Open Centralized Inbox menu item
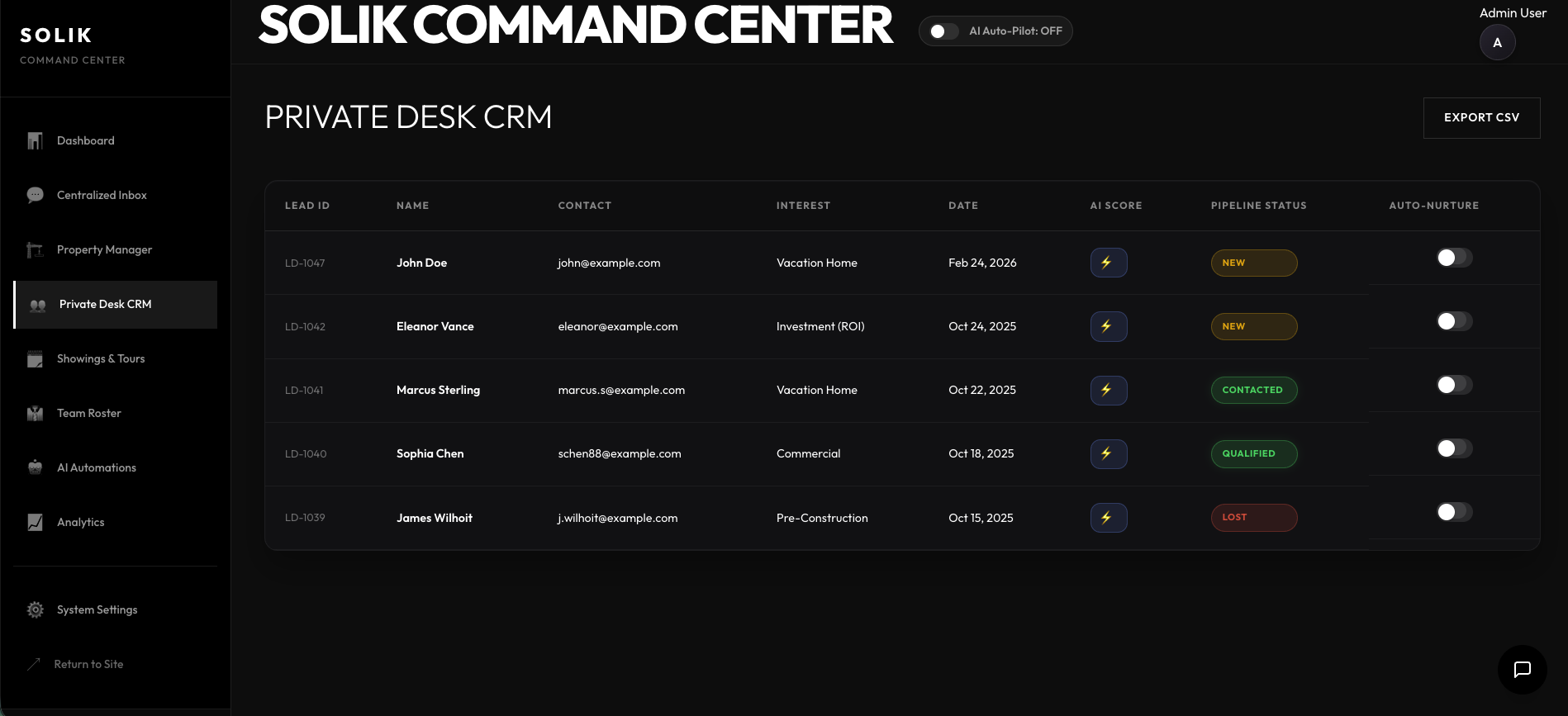 coord(116,196)
